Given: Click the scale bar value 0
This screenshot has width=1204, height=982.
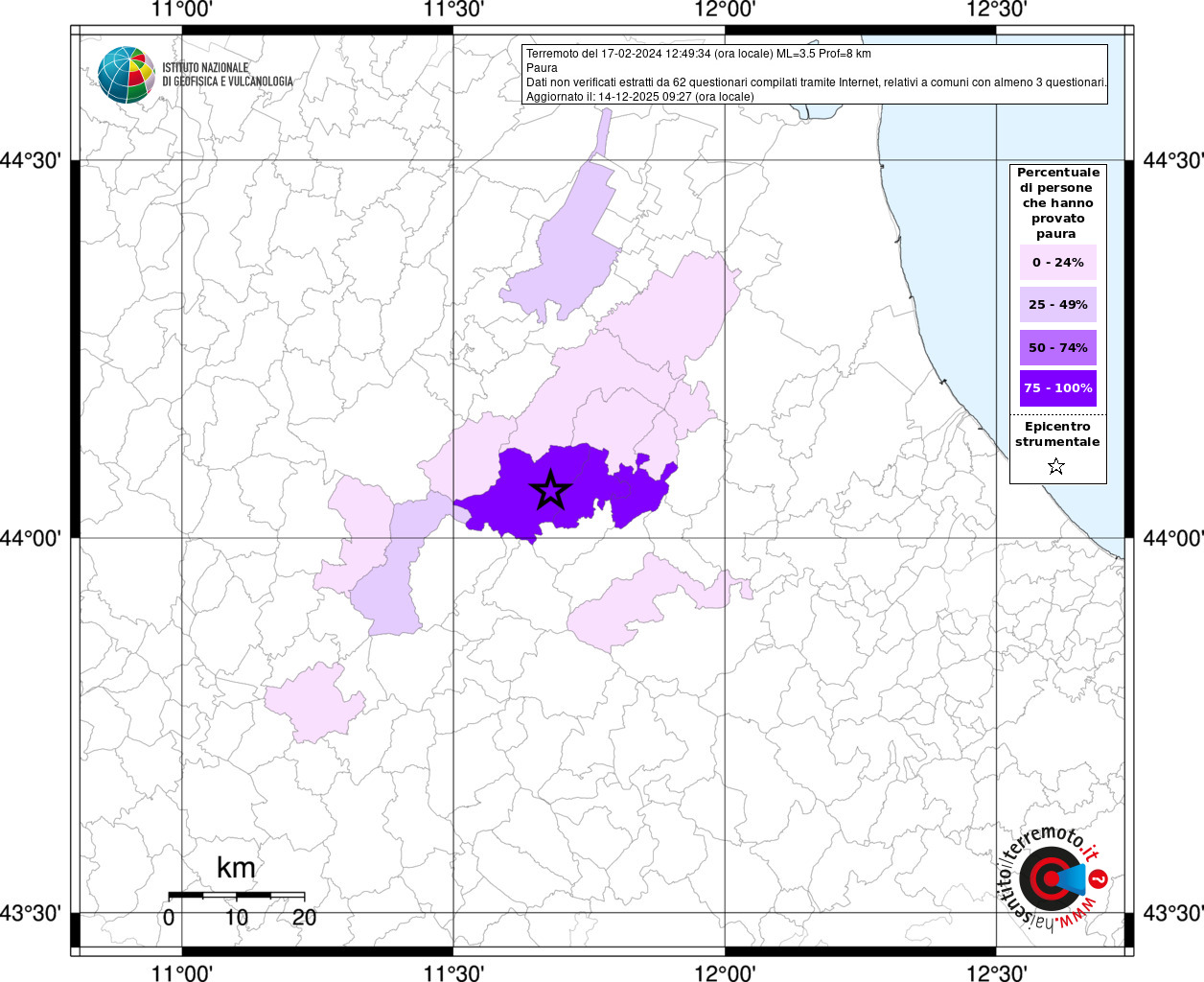Looking at the screenshot, I should click(x=169, y=918).
